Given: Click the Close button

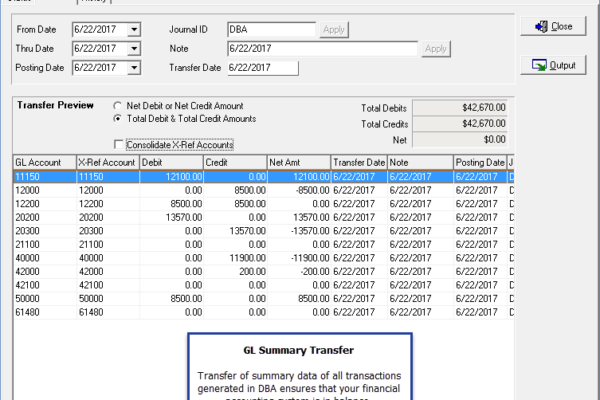Looking at the screenshot, I should pos(553,26).
